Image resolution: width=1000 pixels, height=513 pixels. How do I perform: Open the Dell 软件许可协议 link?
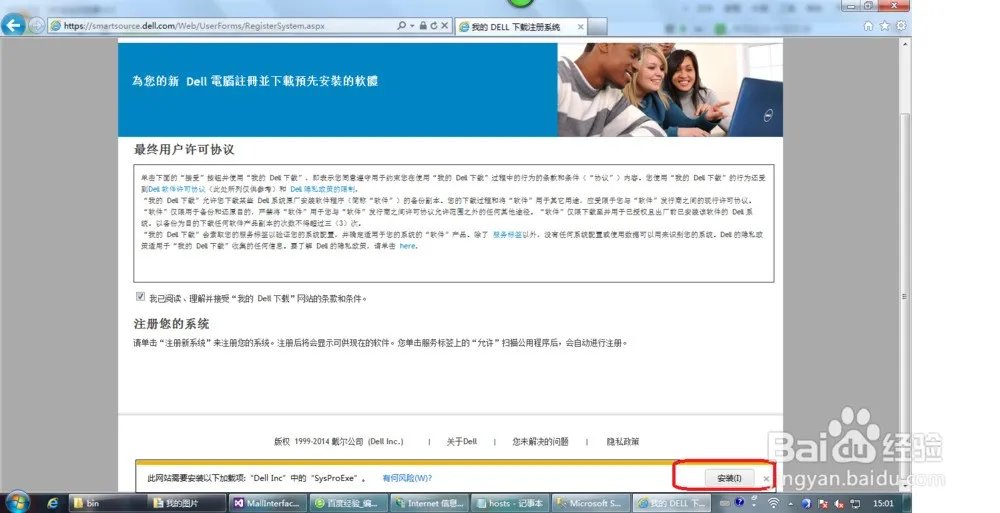coord(177,190)
